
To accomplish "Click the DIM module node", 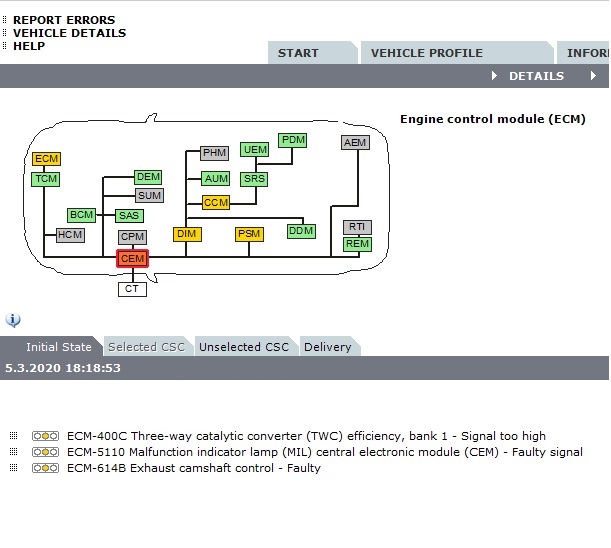I will [187, 234].
